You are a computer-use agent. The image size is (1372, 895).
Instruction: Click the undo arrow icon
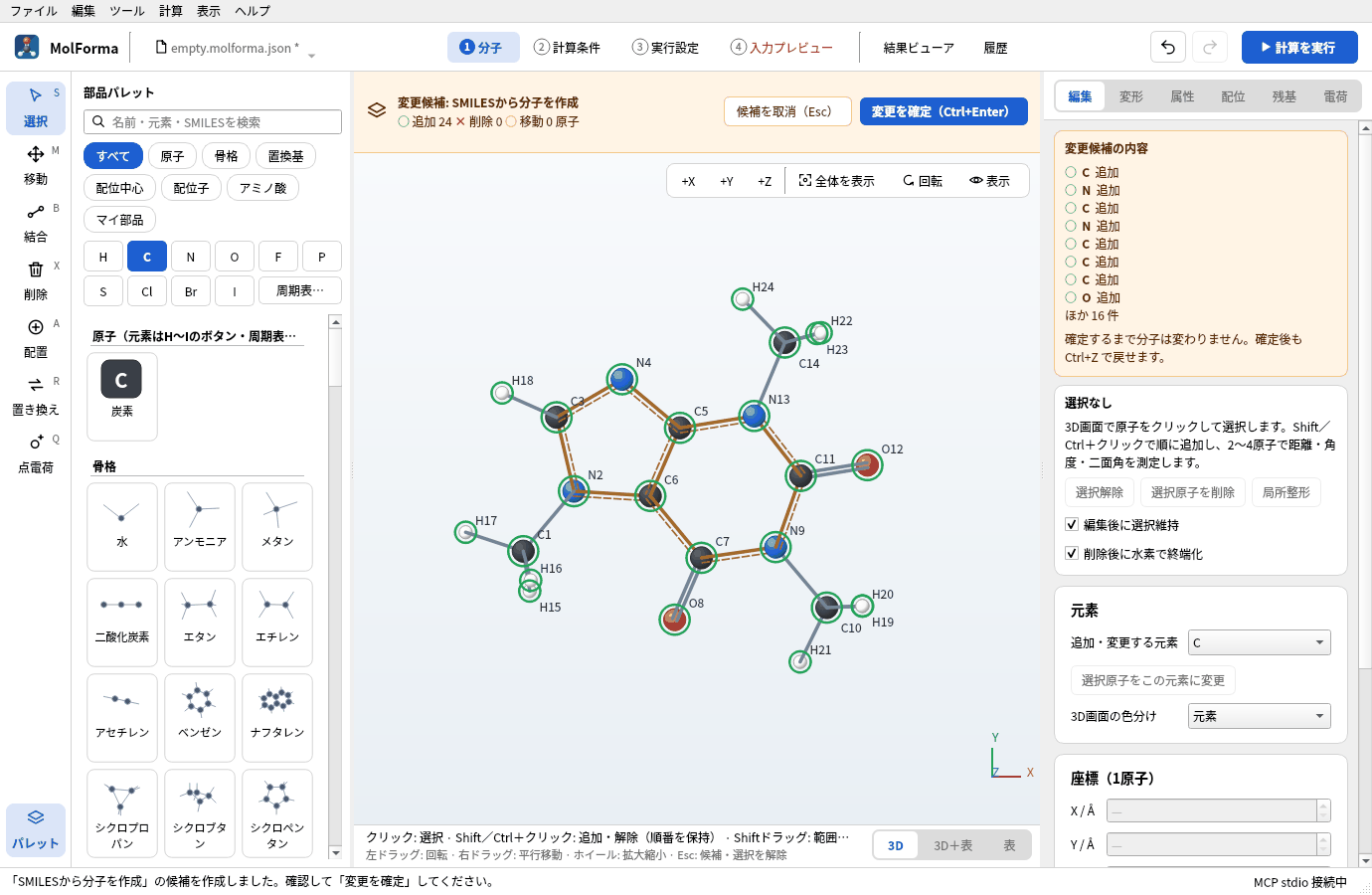pyautogui.click(x=1168, y=47)
